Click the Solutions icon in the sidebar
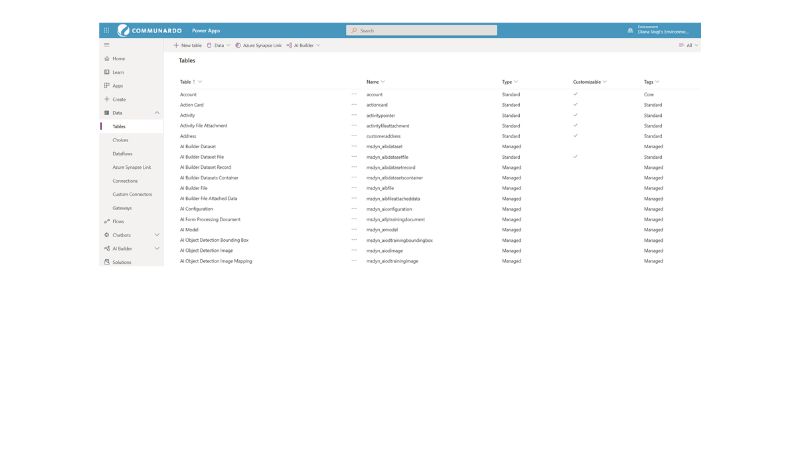Screen dimensions: 800x450 click(x=107, y=262)
